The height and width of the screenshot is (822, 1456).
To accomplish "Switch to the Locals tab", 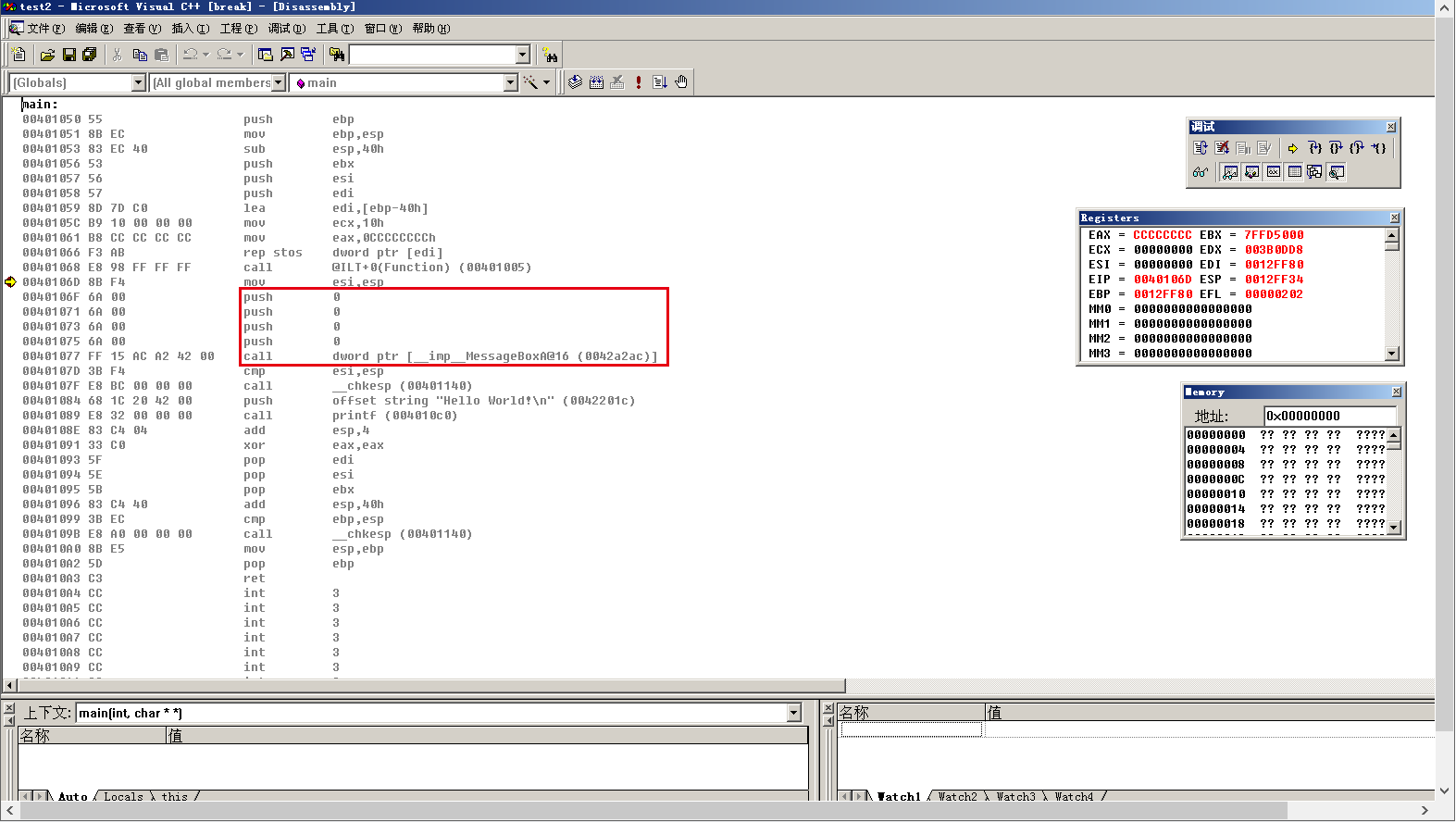I will (x=123, y=796).
